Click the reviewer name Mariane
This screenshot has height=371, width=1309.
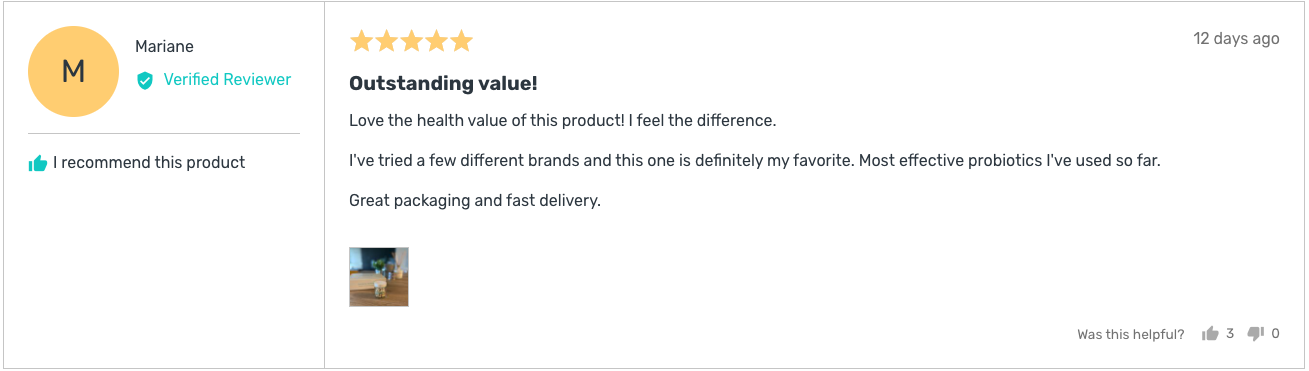click(x=164, y=47)
